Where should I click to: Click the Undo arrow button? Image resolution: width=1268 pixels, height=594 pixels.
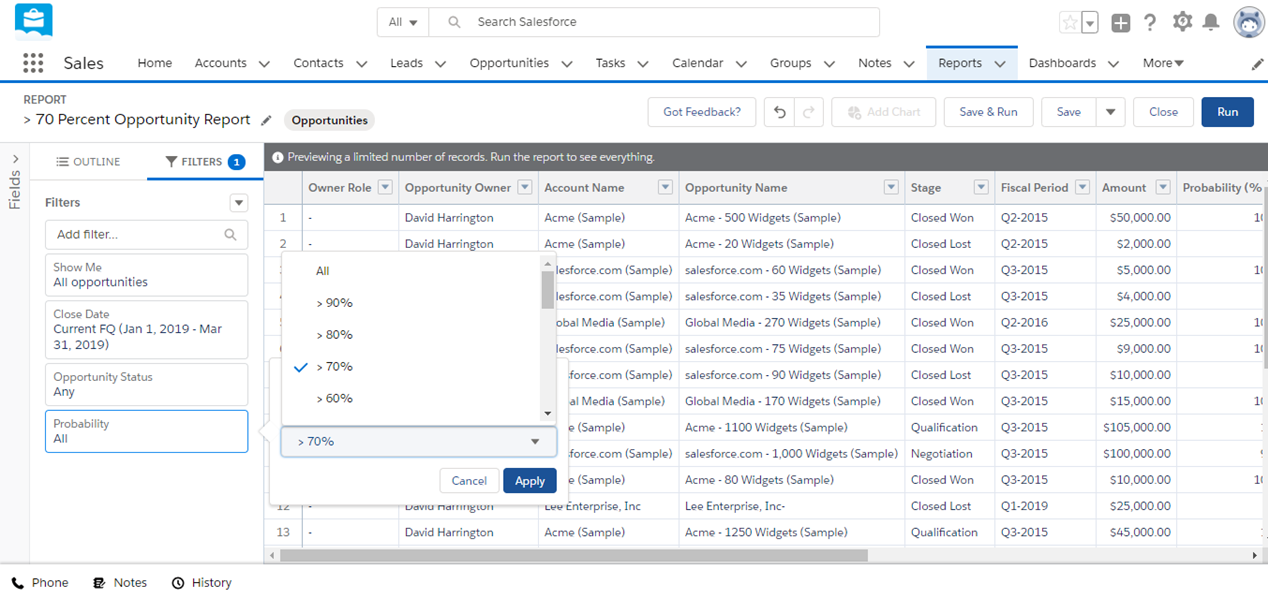779,112
